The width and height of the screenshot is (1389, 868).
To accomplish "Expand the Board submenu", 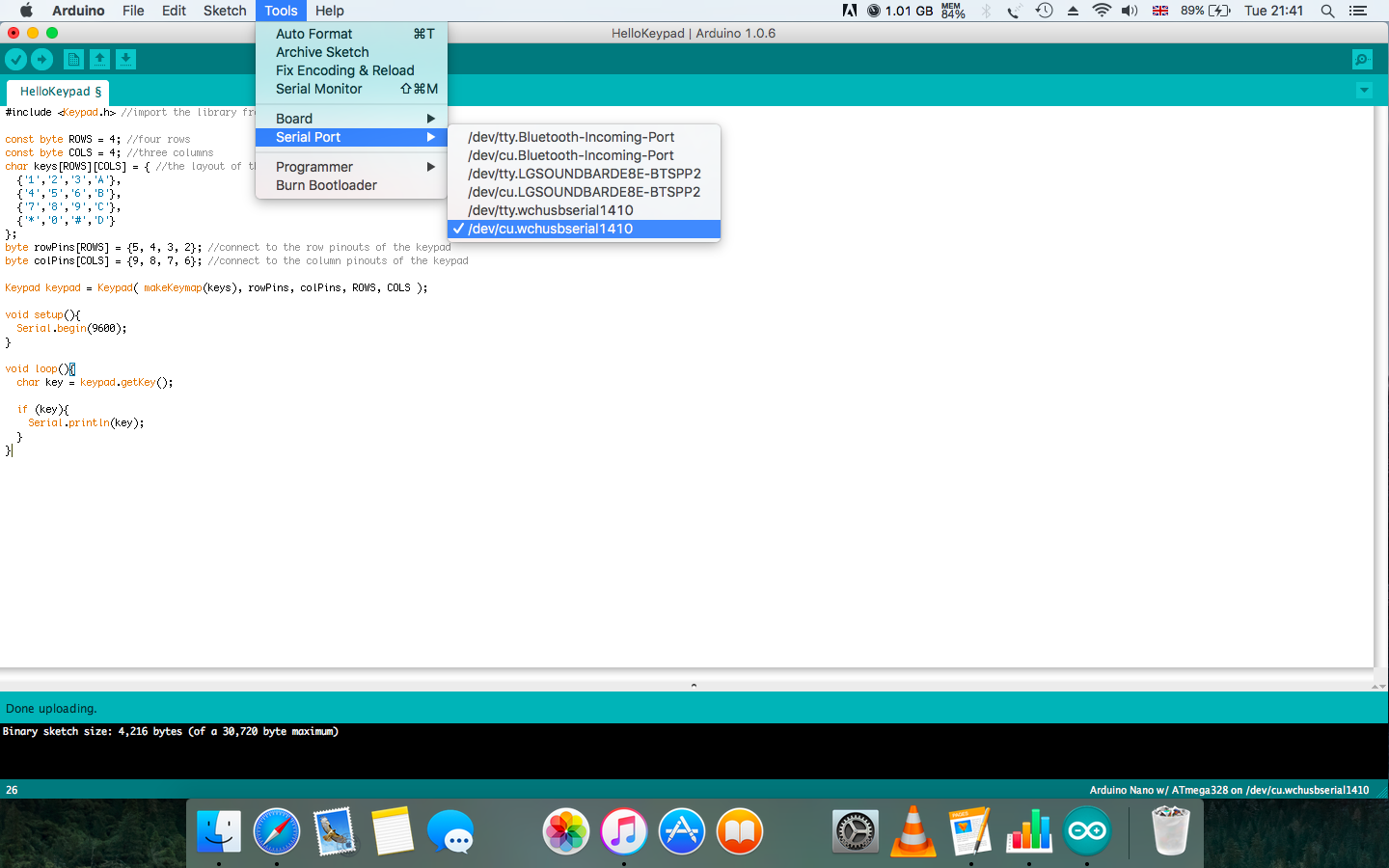I will 351,119.
